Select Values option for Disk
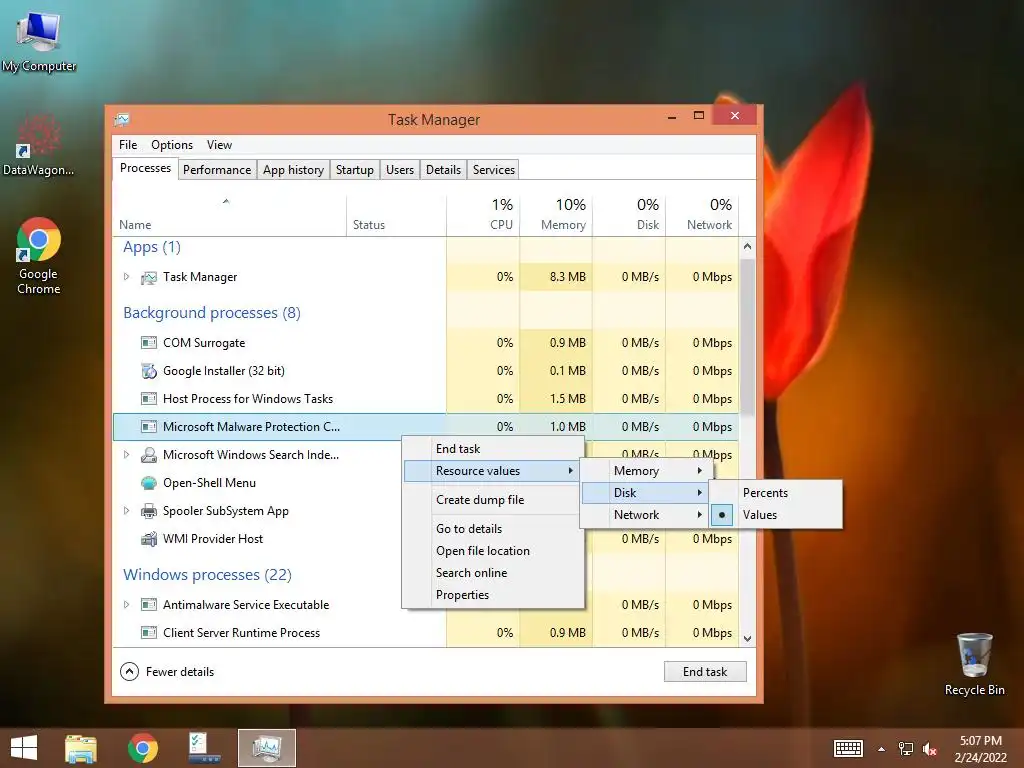The image size is (1024, 768). click(775, 515)
